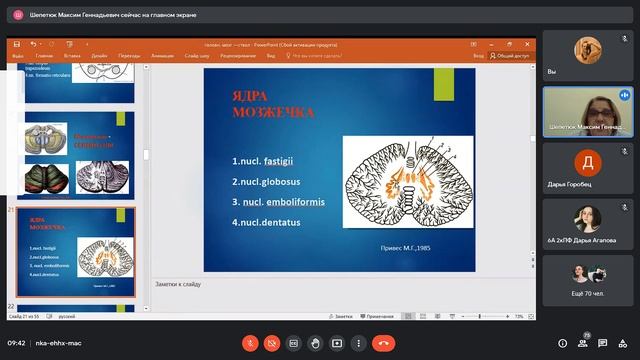The image size is (640, 360).
Task: Switch to the Рецензирование ribbon tab
Action: 238,56
